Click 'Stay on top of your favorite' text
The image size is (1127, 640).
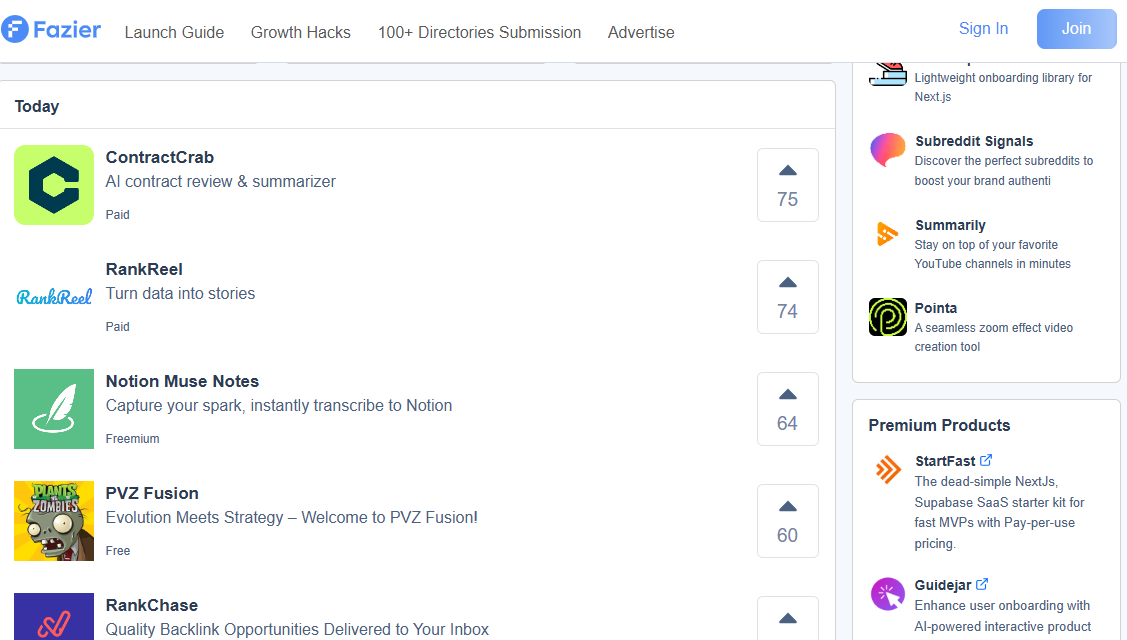point(993,255)
